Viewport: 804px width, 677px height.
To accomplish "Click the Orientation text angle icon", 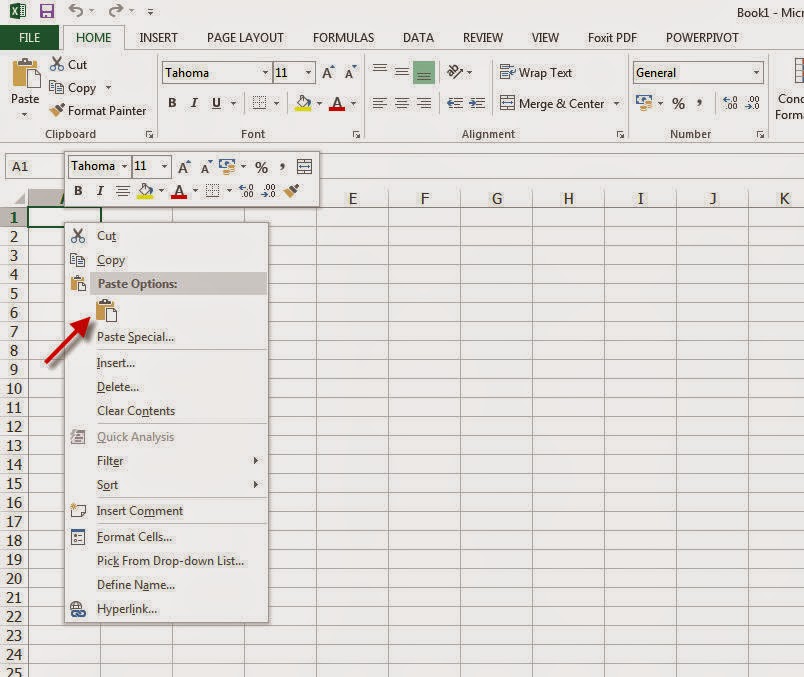I will (455, 72).
